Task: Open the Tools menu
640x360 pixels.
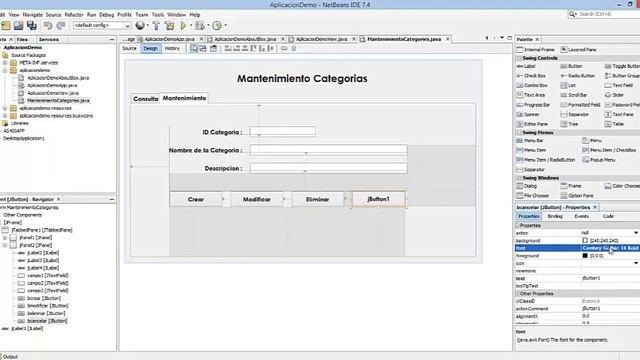Action: [158, 15]
